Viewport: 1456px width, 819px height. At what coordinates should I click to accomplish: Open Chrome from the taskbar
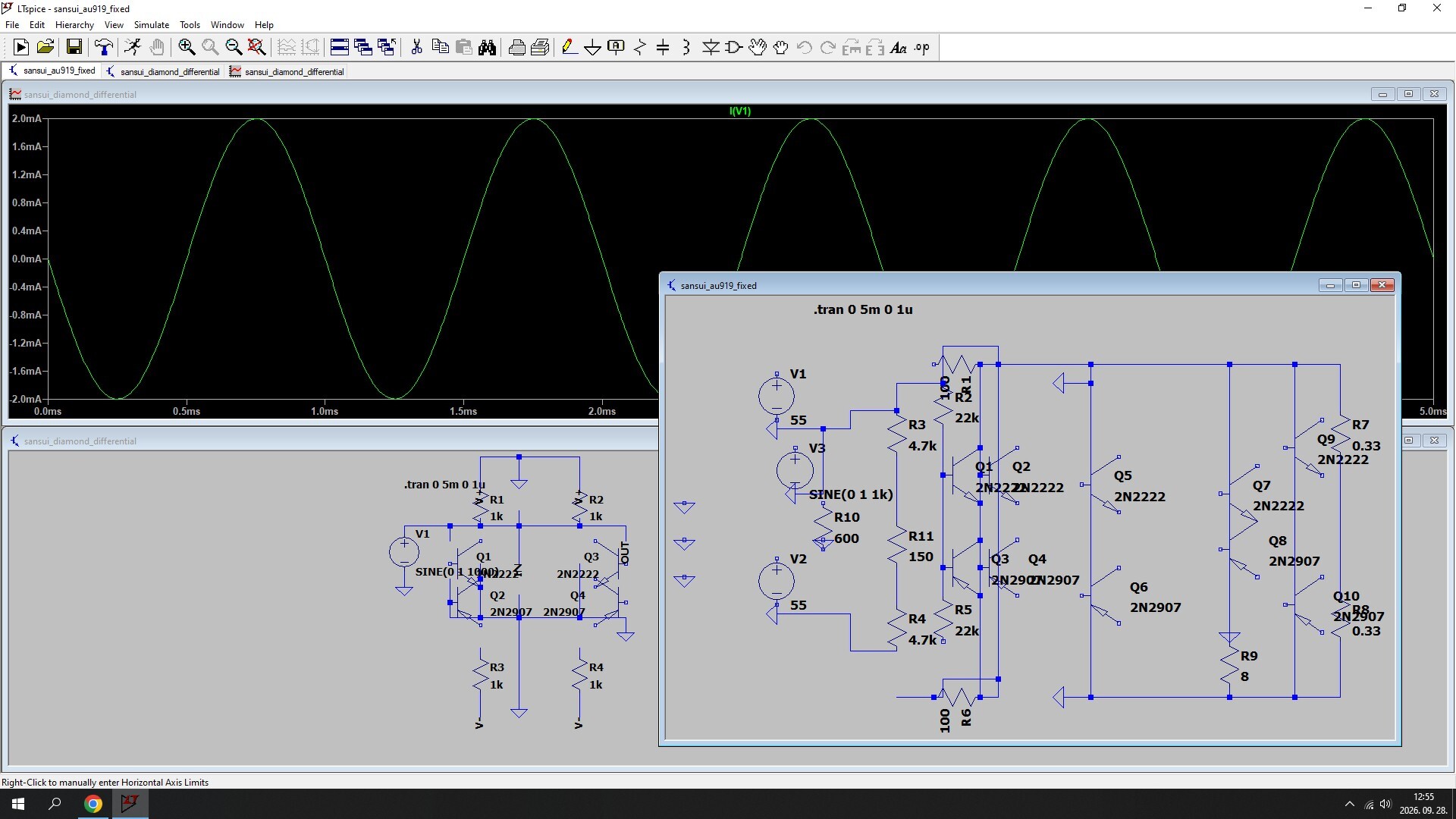click(93, 804)
